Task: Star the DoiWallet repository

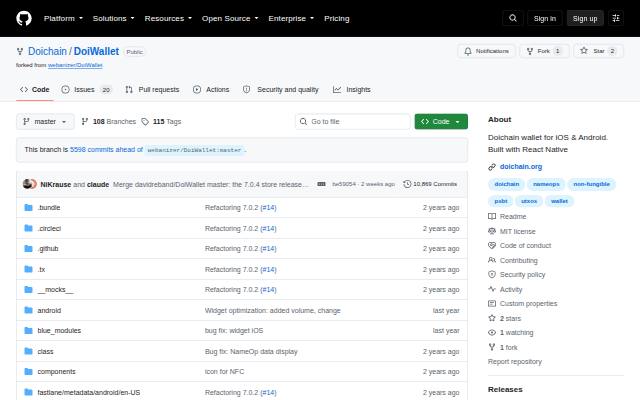Action: (598, 51)
